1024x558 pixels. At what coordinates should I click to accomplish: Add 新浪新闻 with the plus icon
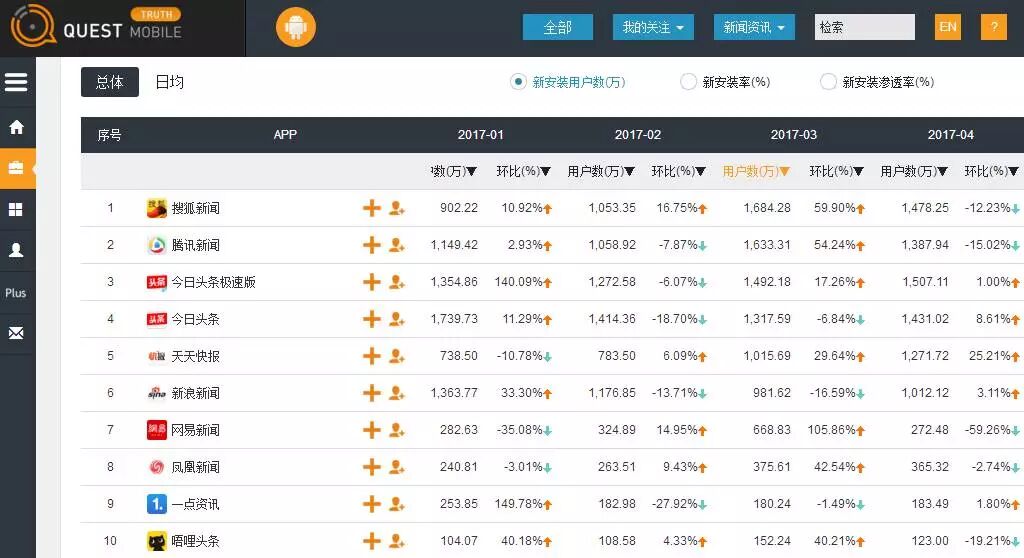(372, 393)
